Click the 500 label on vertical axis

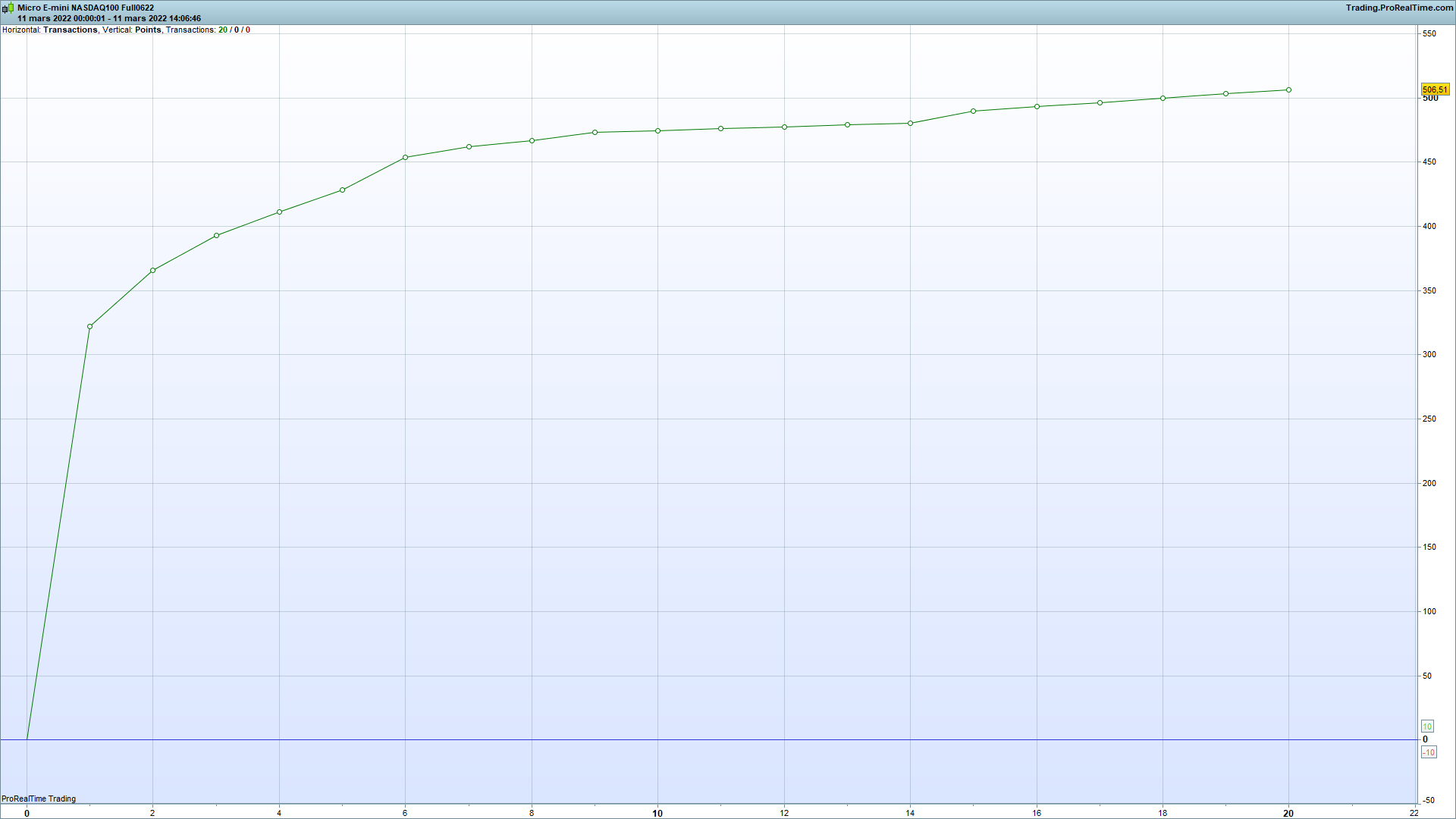pyautogui.click(x=1430, y=99)
